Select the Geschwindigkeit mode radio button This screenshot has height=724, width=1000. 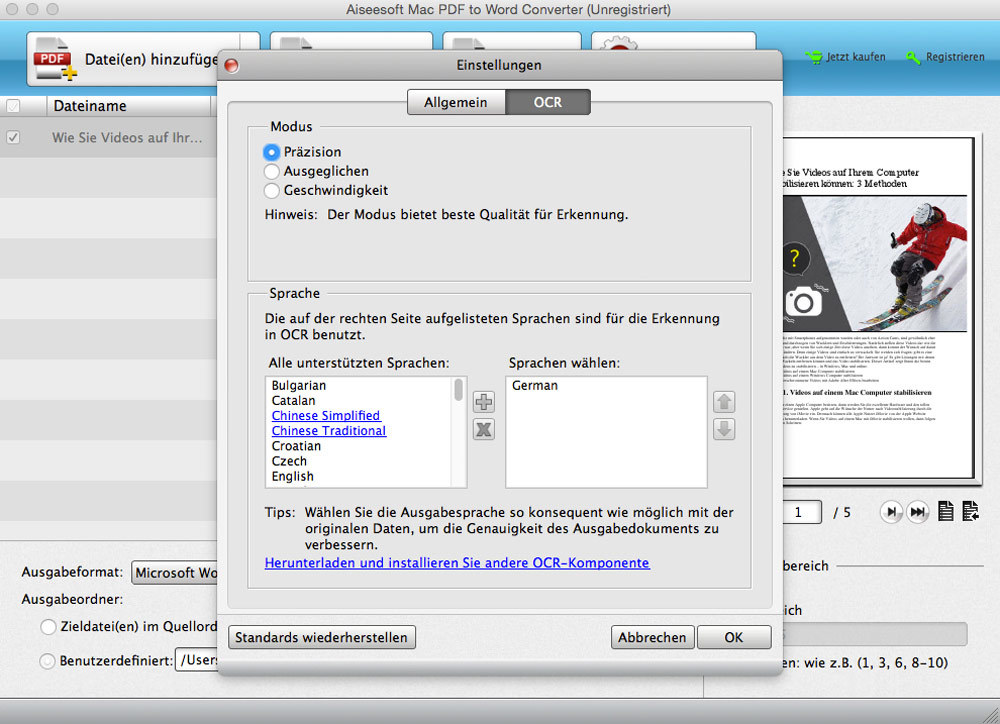pos(272,190)
